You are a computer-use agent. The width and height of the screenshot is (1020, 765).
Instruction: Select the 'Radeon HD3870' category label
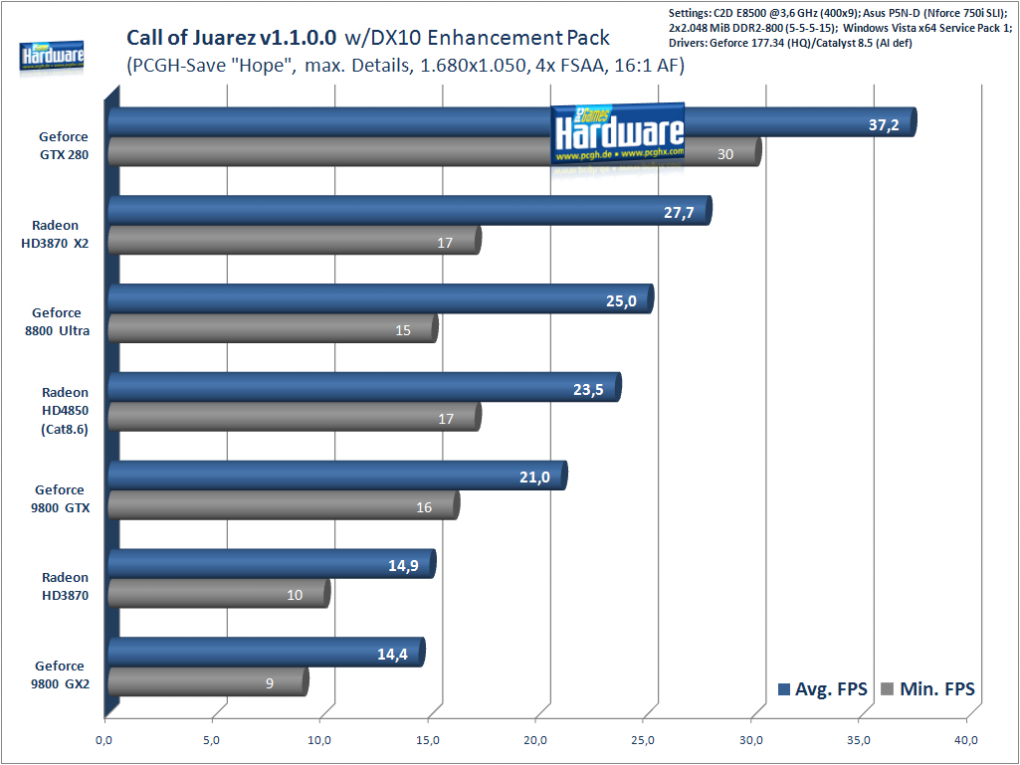(65, 586)
